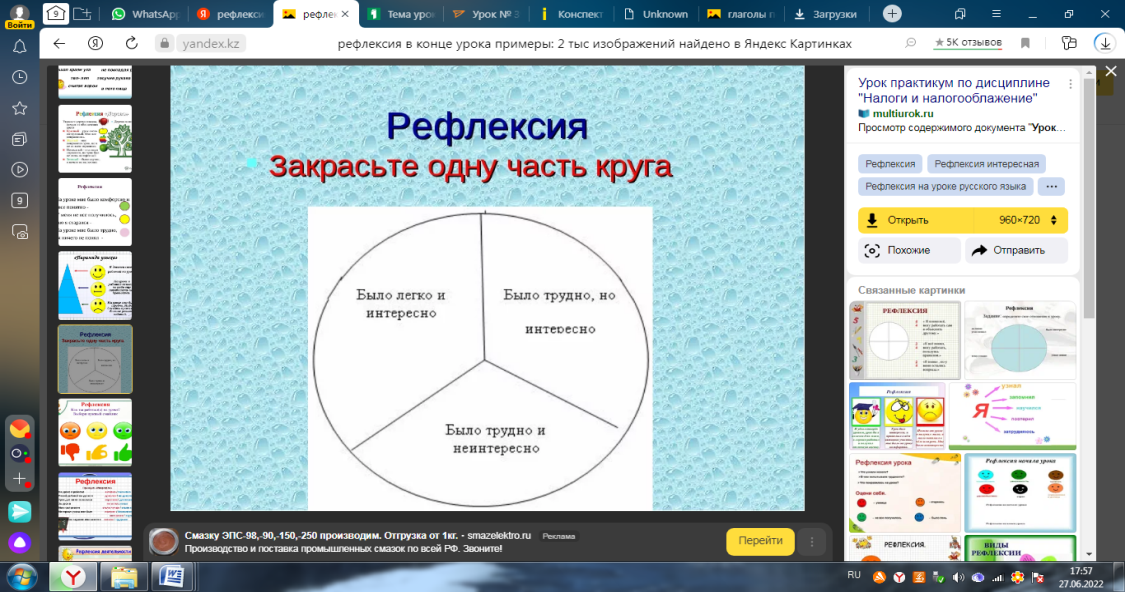Viewport: 1125px width, 592px height.
Task: Open site reviews comment bubble icon
Action: [x=910, y=43]
